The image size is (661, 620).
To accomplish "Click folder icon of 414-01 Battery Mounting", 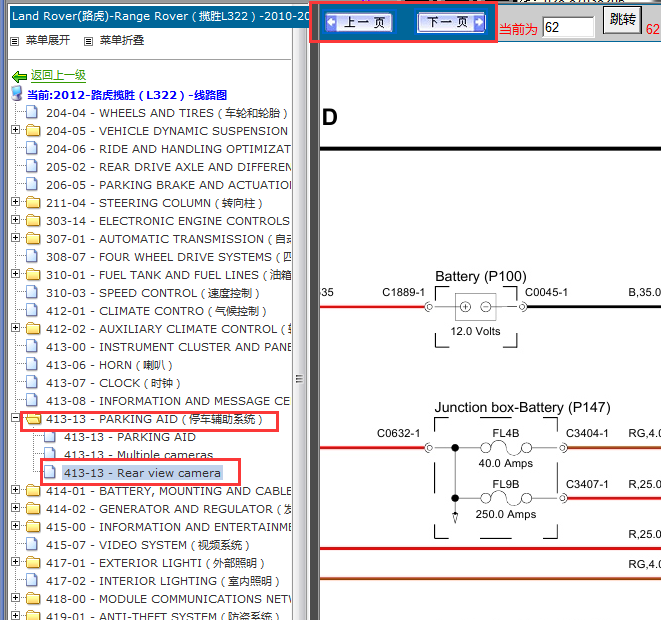I will [33, 491].
